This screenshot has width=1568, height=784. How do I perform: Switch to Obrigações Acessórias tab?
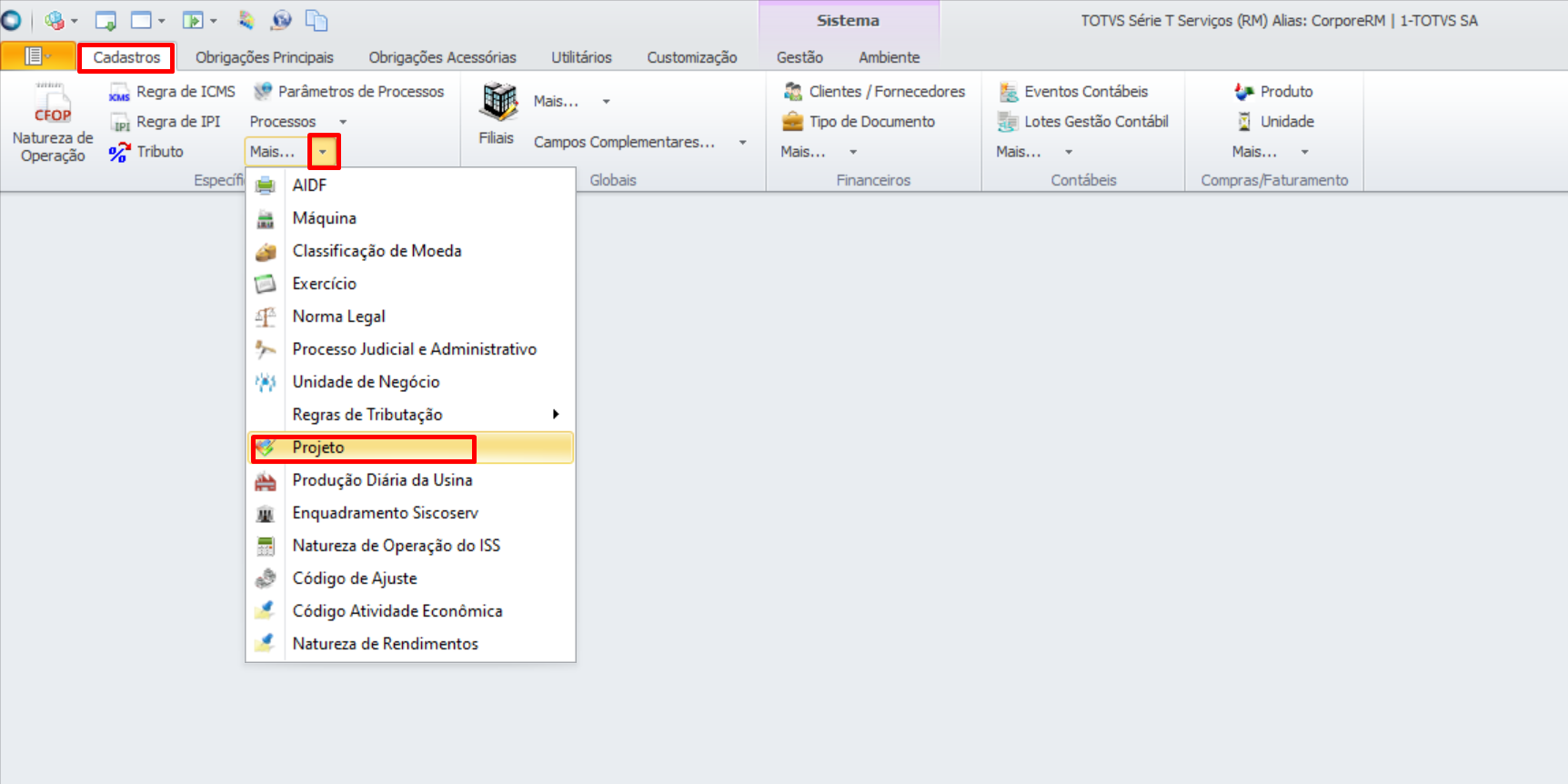click(x=443, y=57)
